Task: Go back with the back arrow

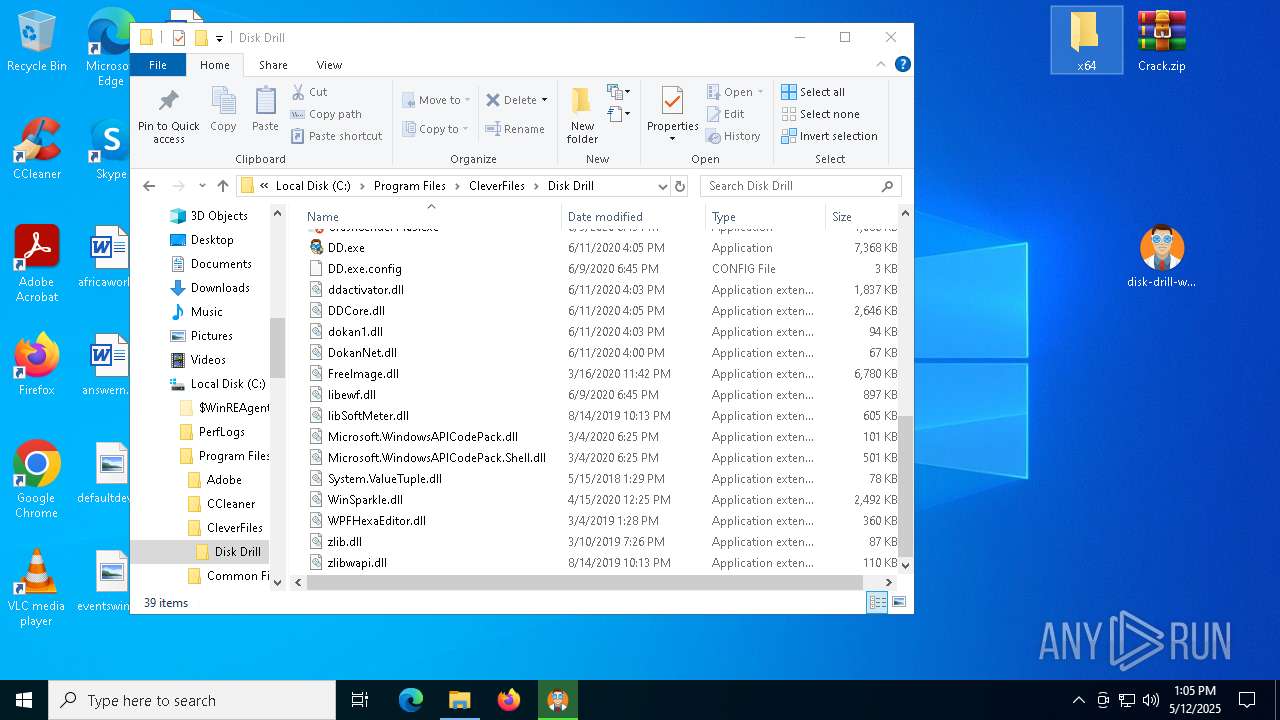Action: coord(149,186)
